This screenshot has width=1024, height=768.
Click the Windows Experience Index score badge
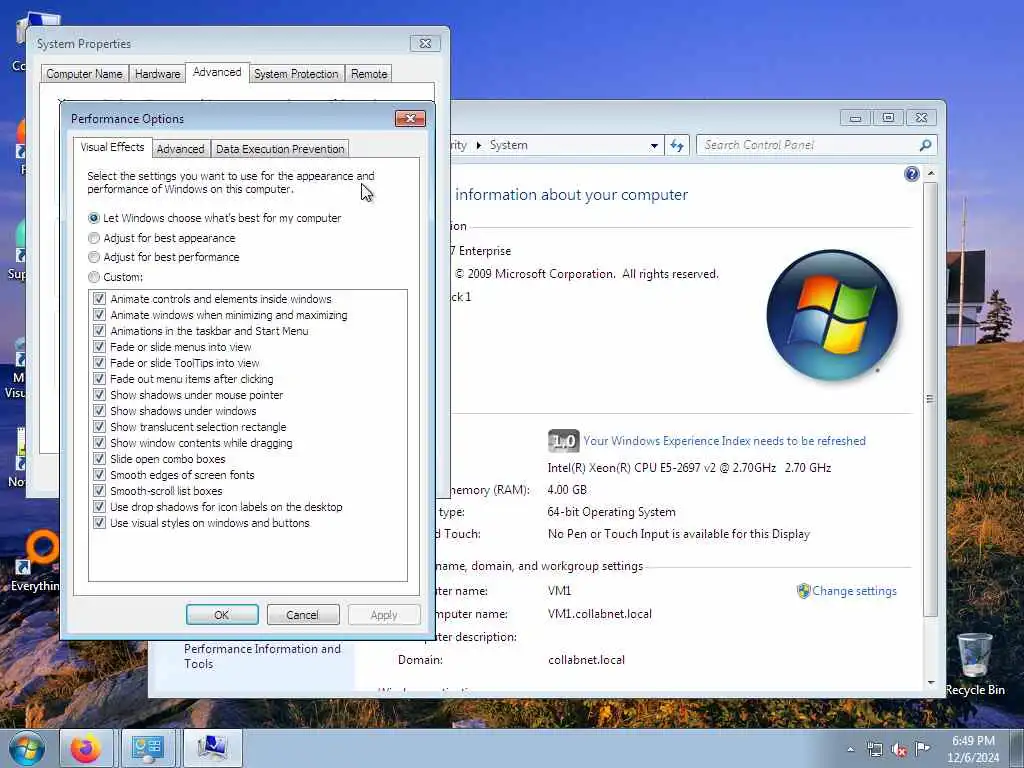pos(563,441)
